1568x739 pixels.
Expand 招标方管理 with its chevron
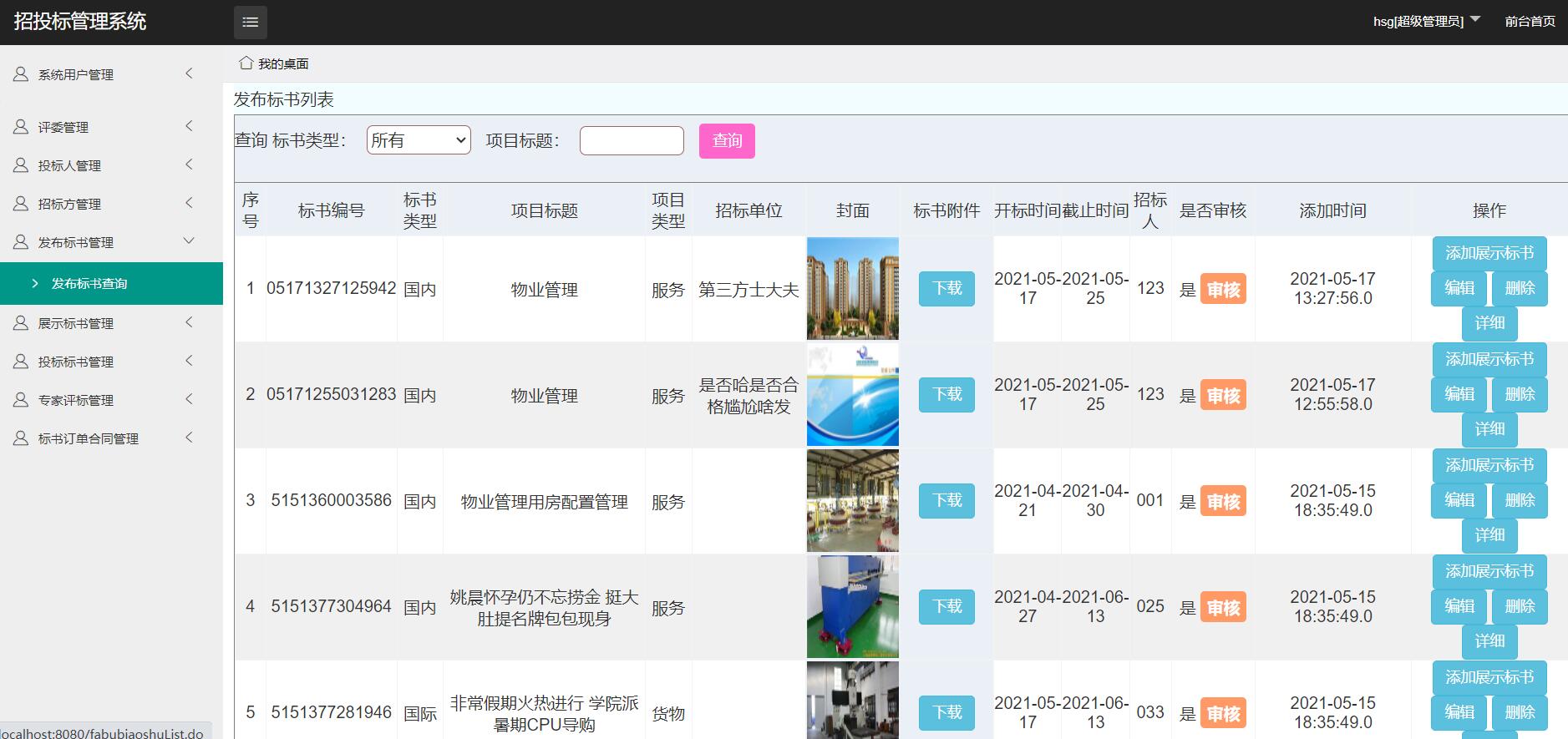click(x=189, y=203)
